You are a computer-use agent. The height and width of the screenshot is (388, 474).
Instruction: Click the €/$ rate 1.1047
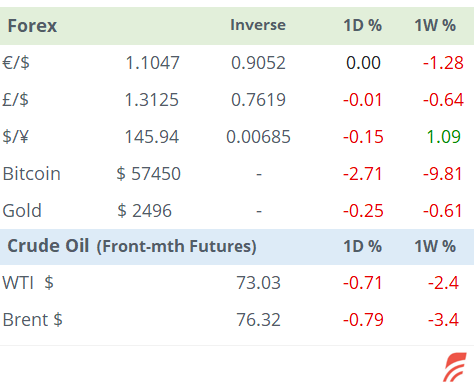pos(153,63)
